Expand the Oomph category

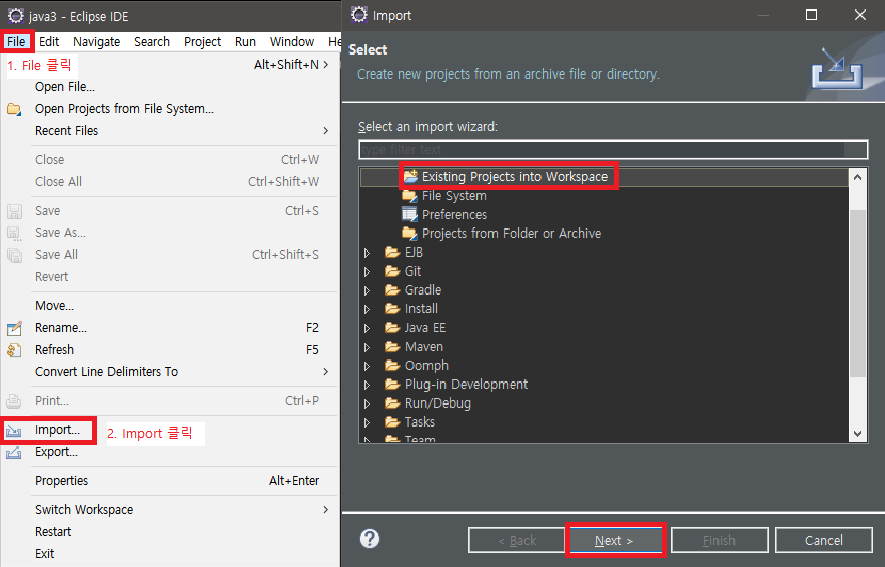(367, 366)
